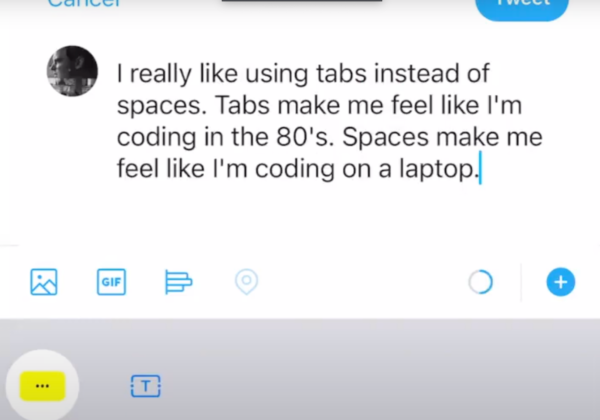Click the word "Spaces" in the tweet
The width and height of the screenshot is (600, 420).
[x=385, y=137]
